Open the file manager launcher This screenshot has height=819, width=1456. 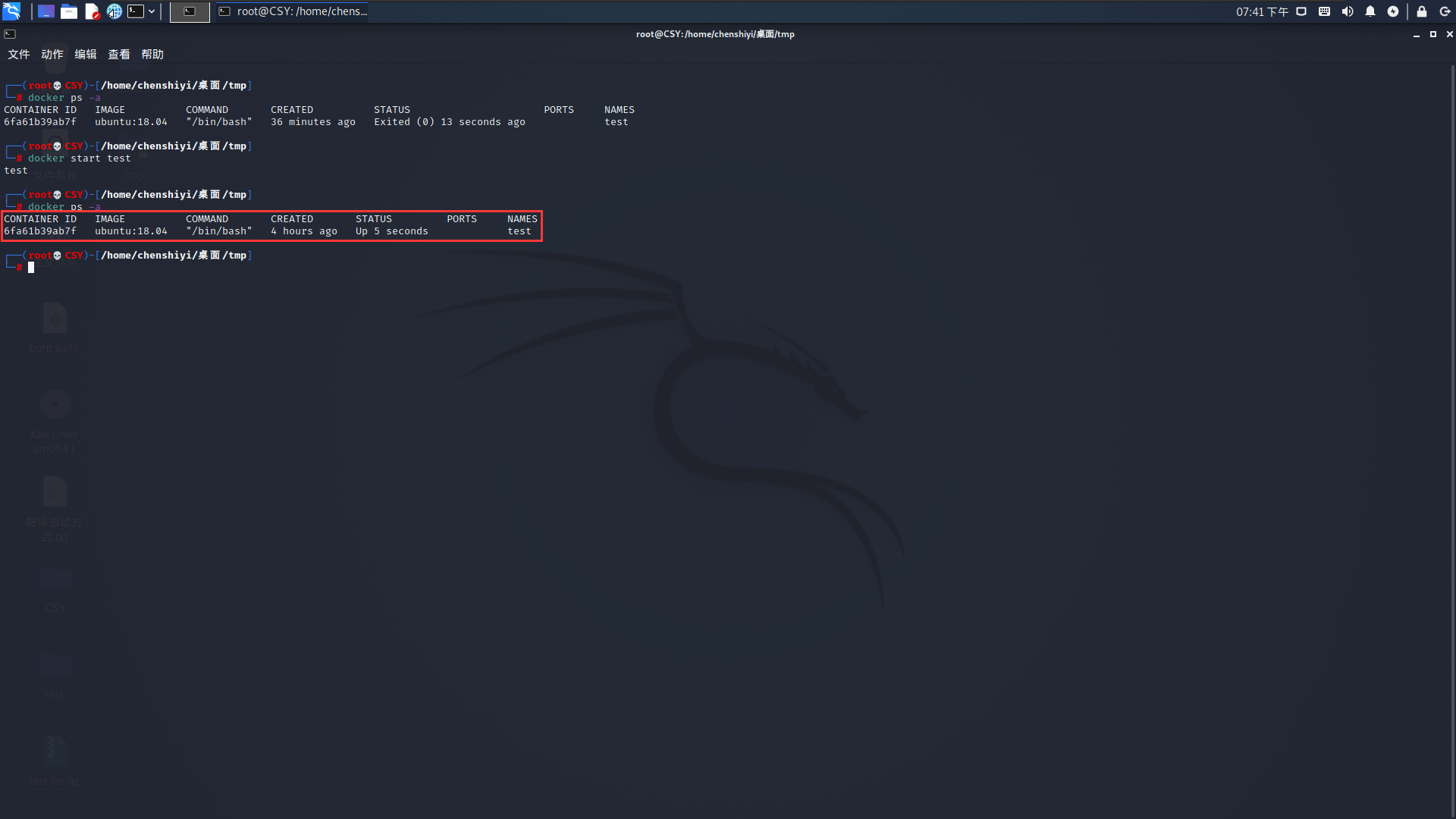[69, 11]
